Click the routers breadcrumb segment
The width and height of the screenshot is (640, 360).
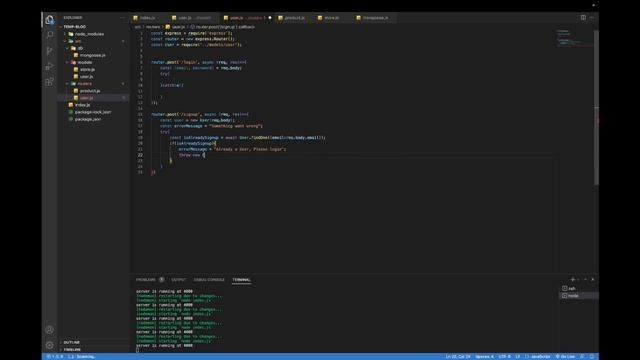(153, 27)
